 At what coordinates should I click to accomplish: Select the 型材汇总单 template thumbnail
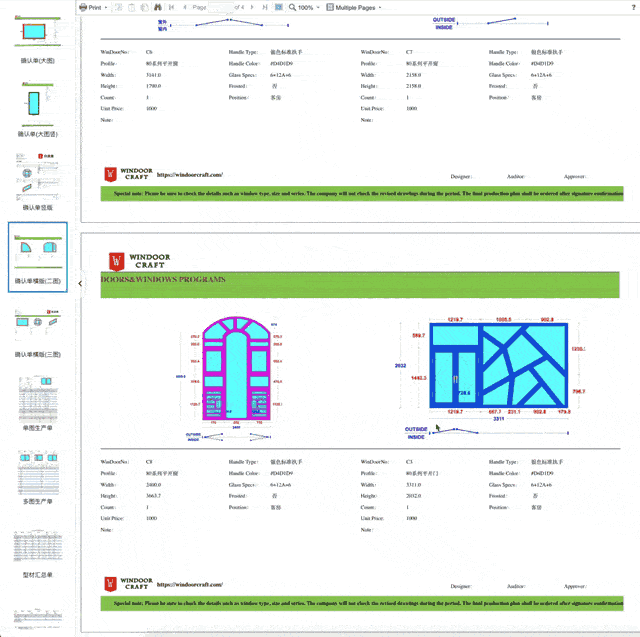pos(38,554)
